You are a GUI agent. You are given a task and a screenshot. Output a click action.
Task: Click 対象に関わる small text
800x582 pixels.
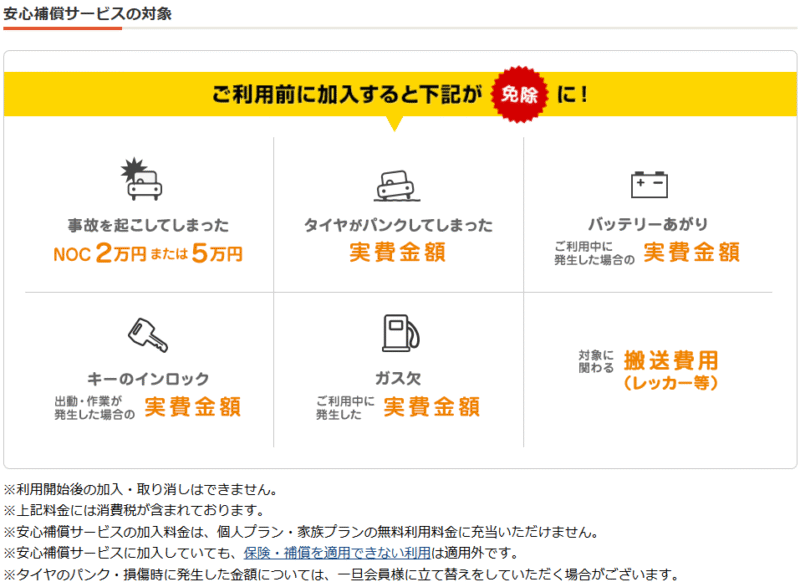596,361
